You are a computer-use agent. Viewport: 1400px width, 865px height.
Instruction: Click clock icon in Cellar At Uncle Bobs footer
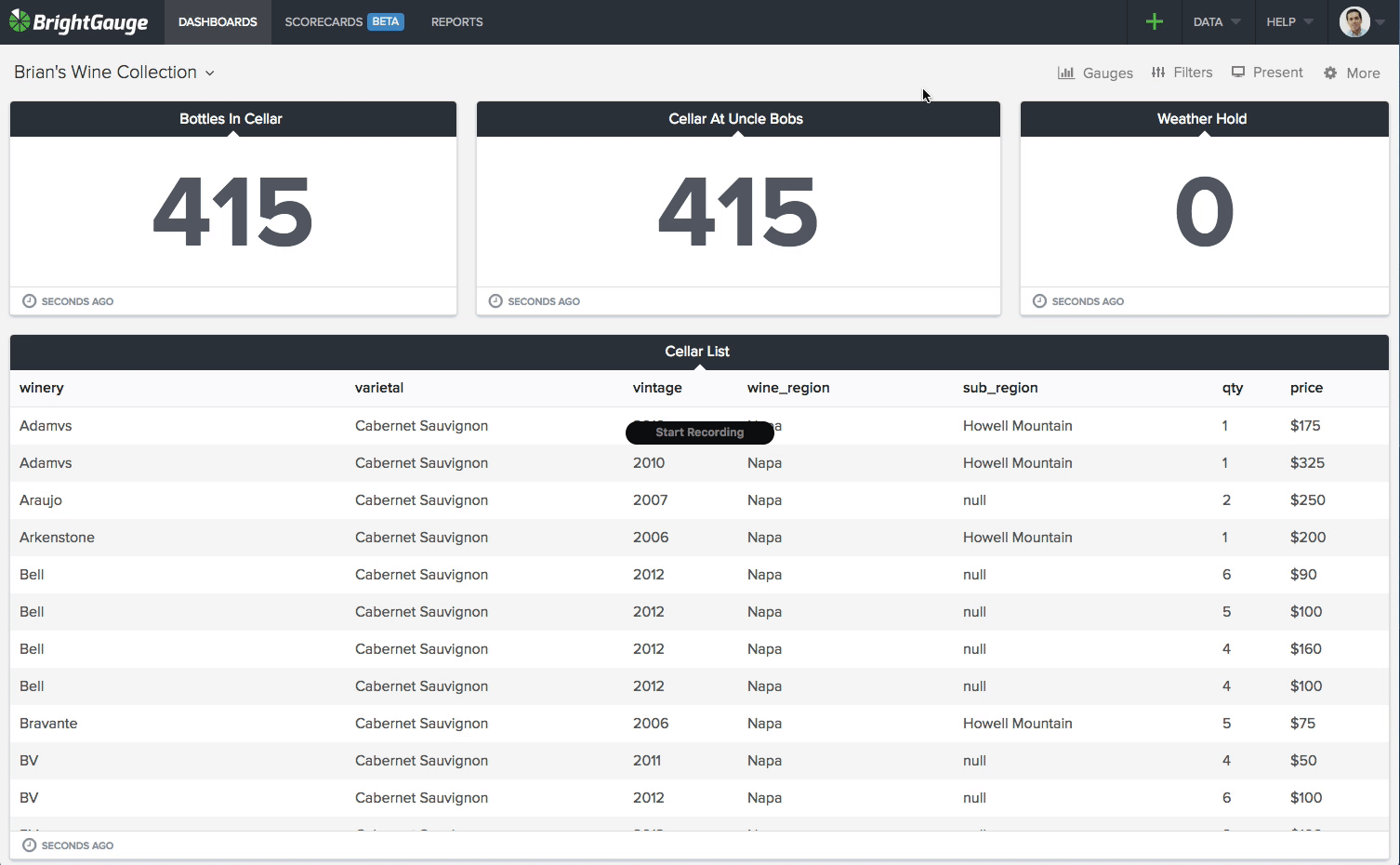(495, 301)
